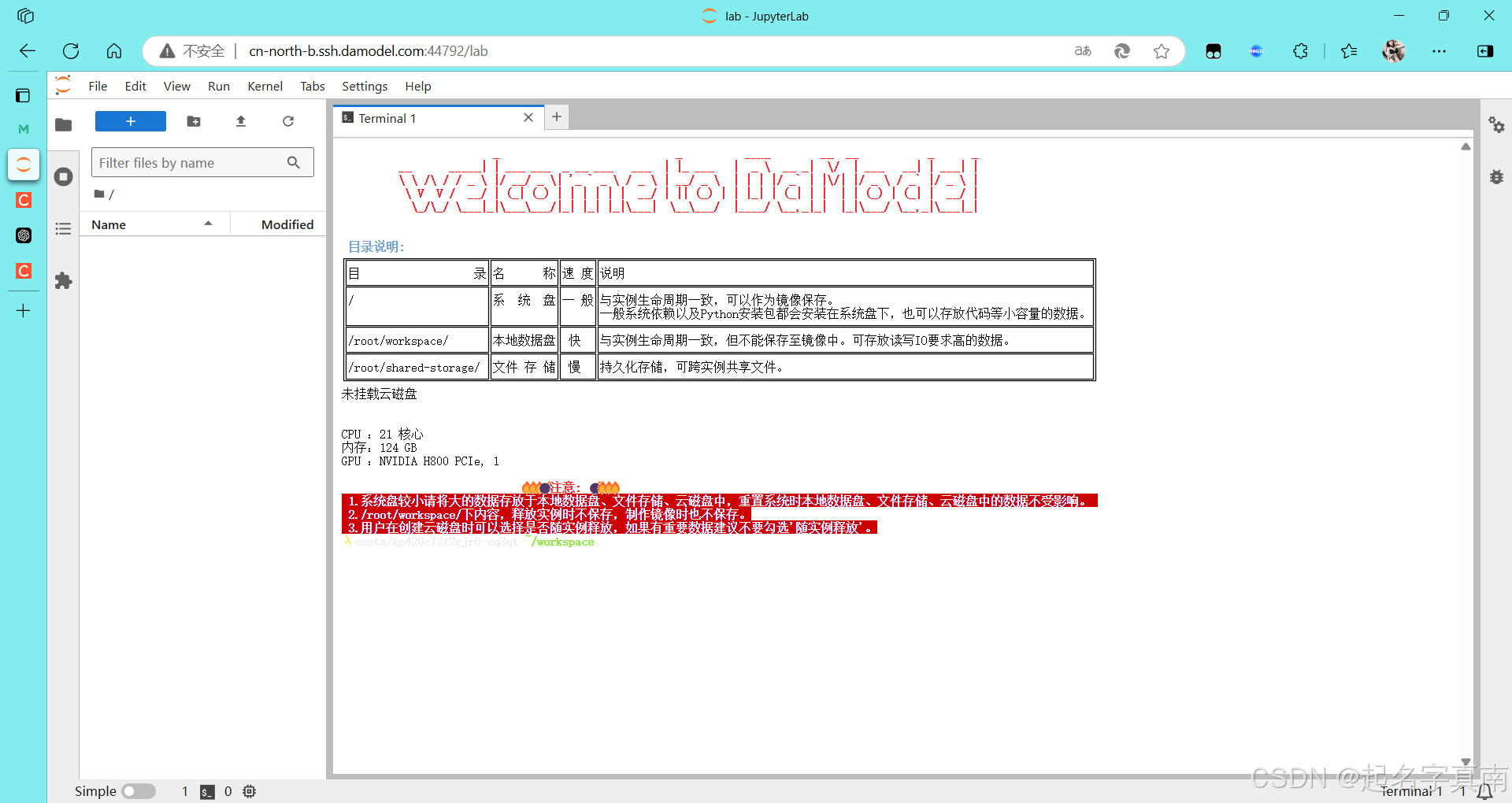Screen dimensions: 1512x803
Task: Toggle Simple interface mode switch
Action: tap(139, 791)
